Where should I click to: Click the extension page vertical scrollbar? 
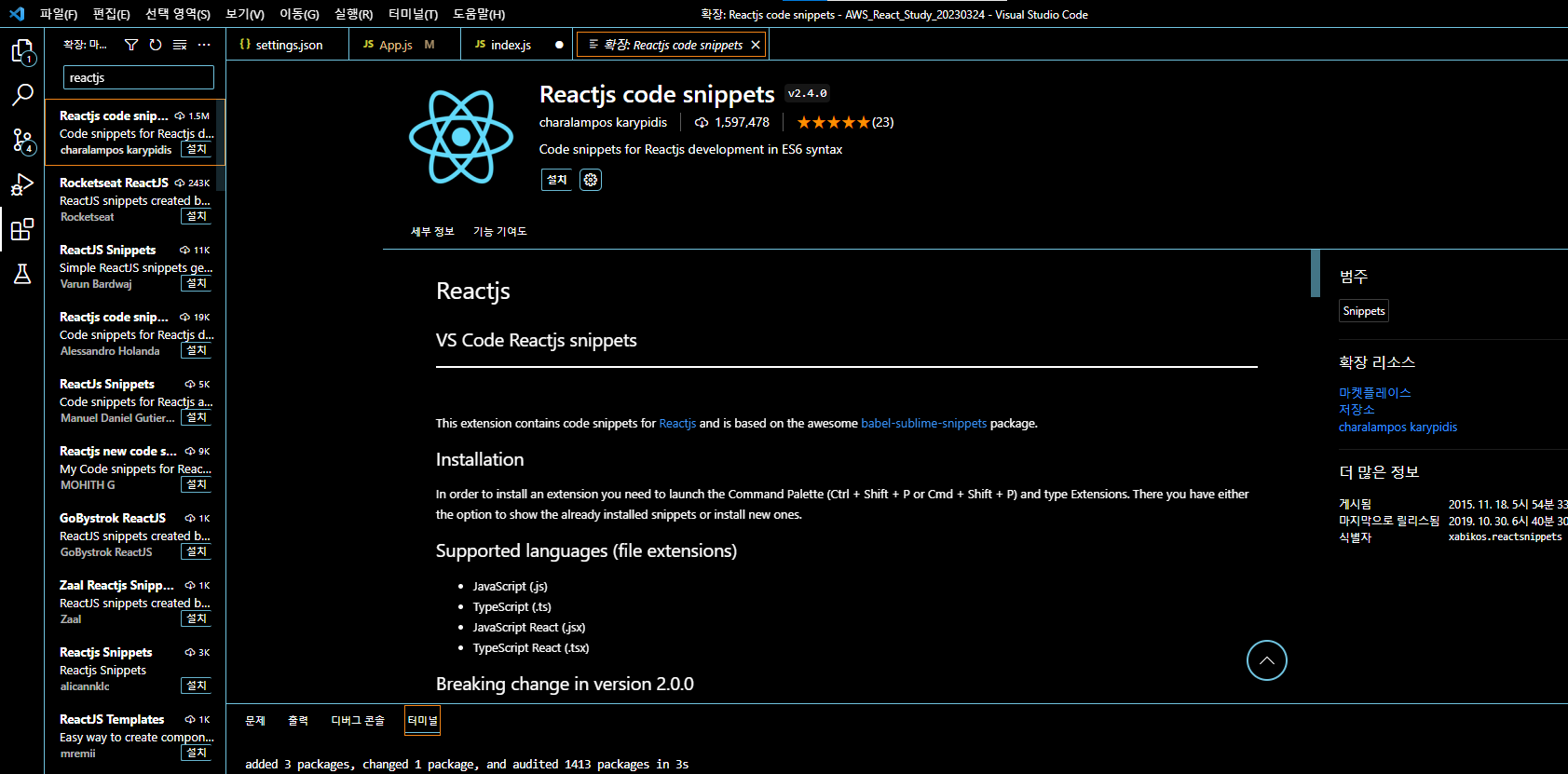(1316, 273)
